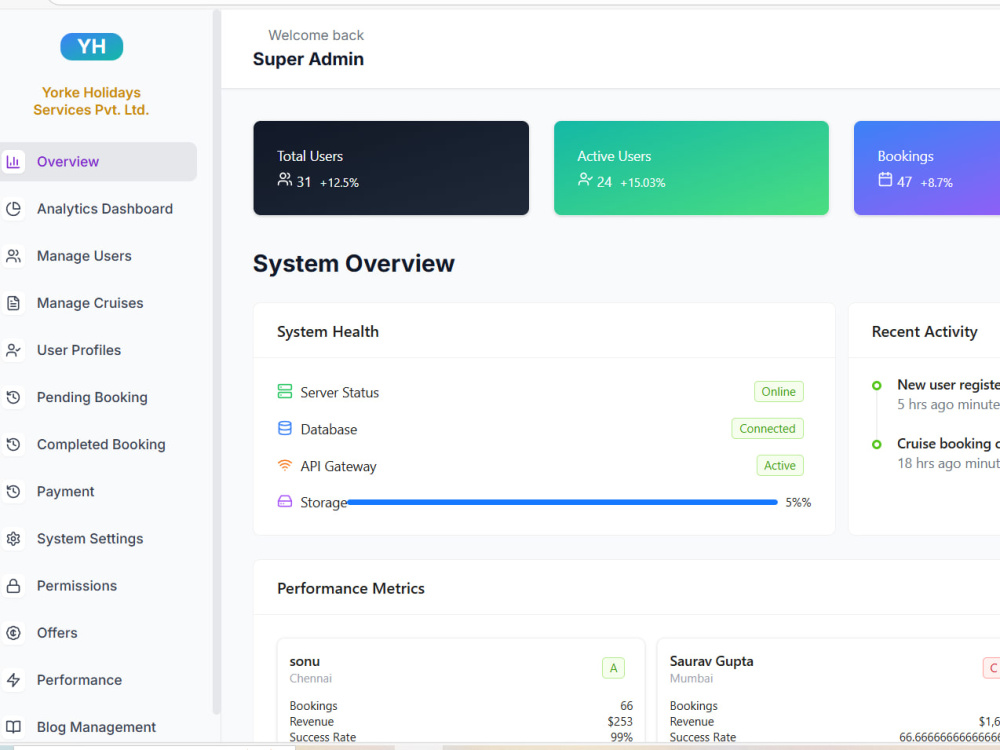Click the Manage Users people icon
The width and height of the screenshot is (1000, 750).
(x=13, y=256)
